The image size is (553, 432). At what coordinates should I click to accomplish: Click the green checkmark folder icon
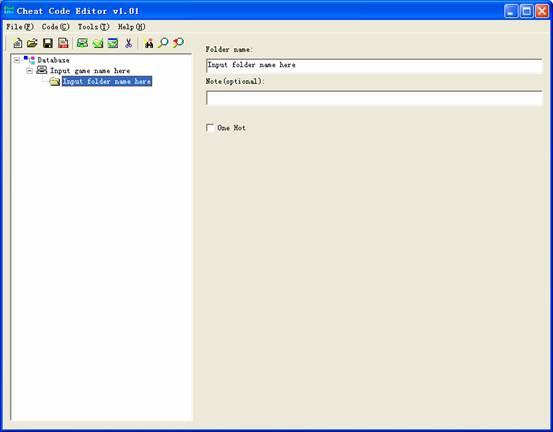98,43
